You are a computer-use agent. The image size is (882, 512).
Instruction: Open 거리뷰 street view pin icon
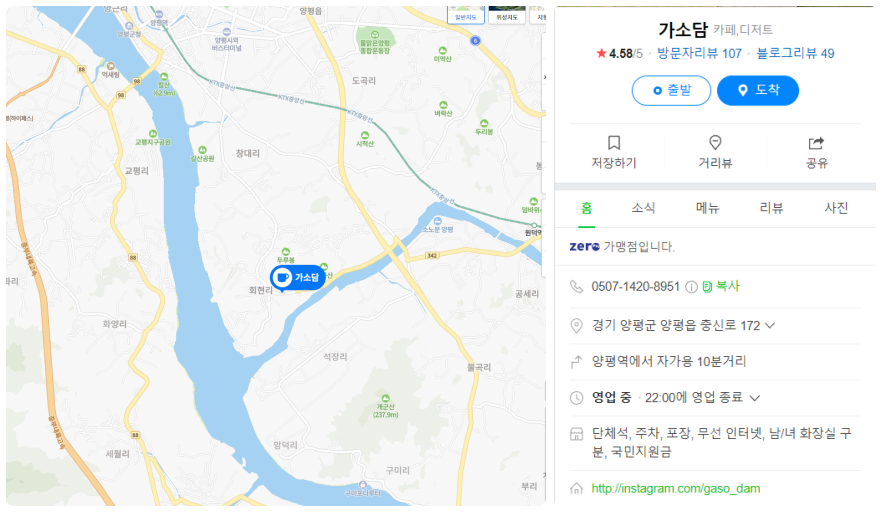coord(715,142)
